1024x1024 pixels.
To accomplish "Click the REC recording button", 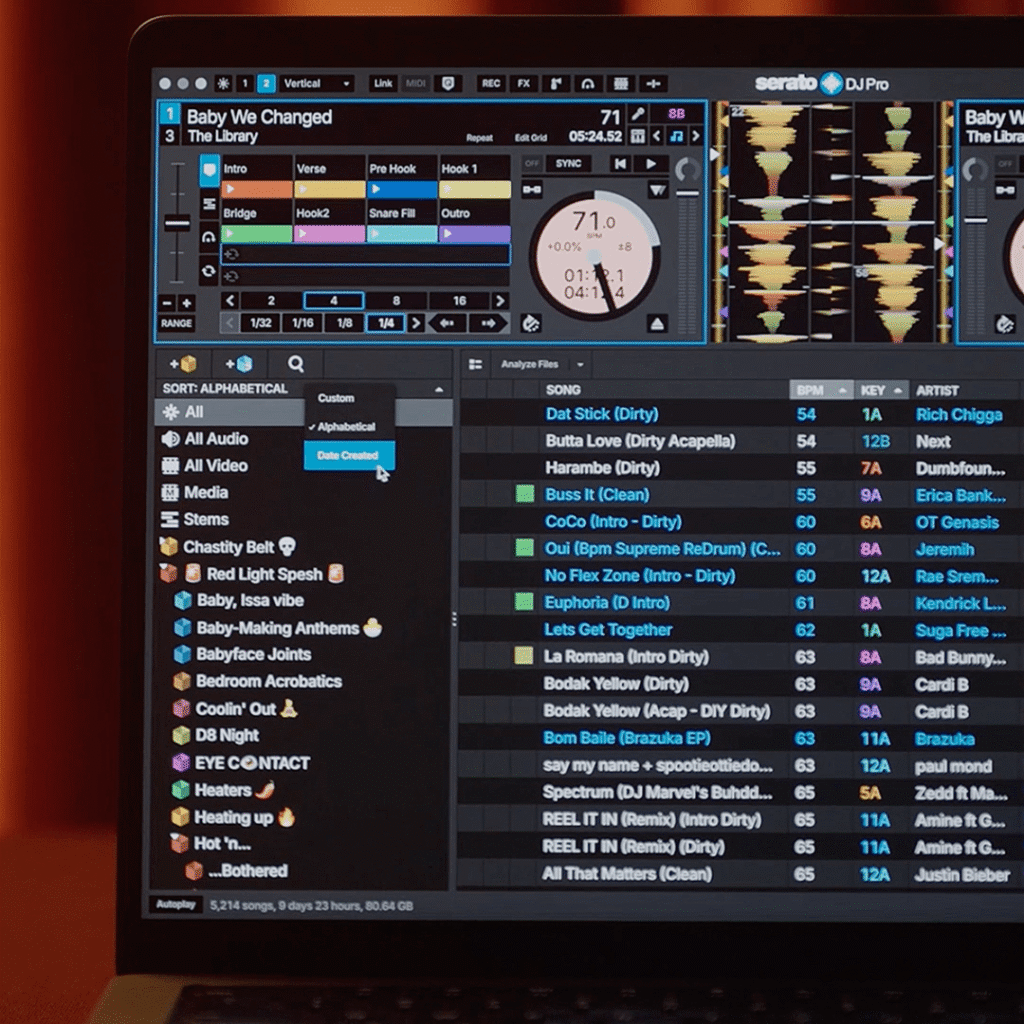I will (490, 84).
